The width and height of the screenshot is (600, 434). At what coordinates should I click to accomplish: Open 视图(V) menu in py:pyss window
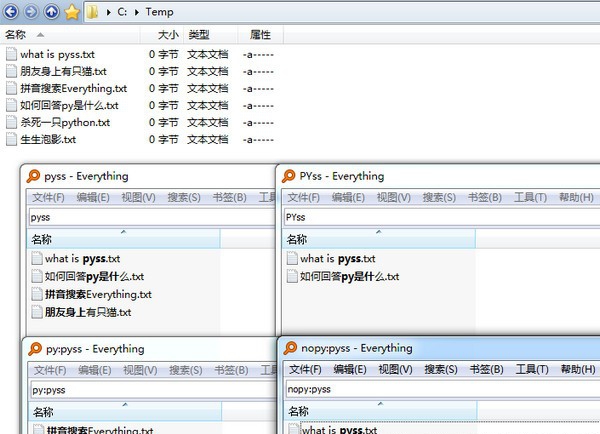click(x=140, y=370)
